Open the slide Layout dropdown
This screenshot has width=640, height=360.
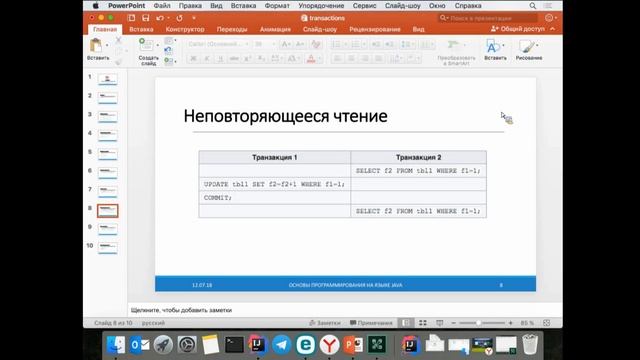click(169, 41)
